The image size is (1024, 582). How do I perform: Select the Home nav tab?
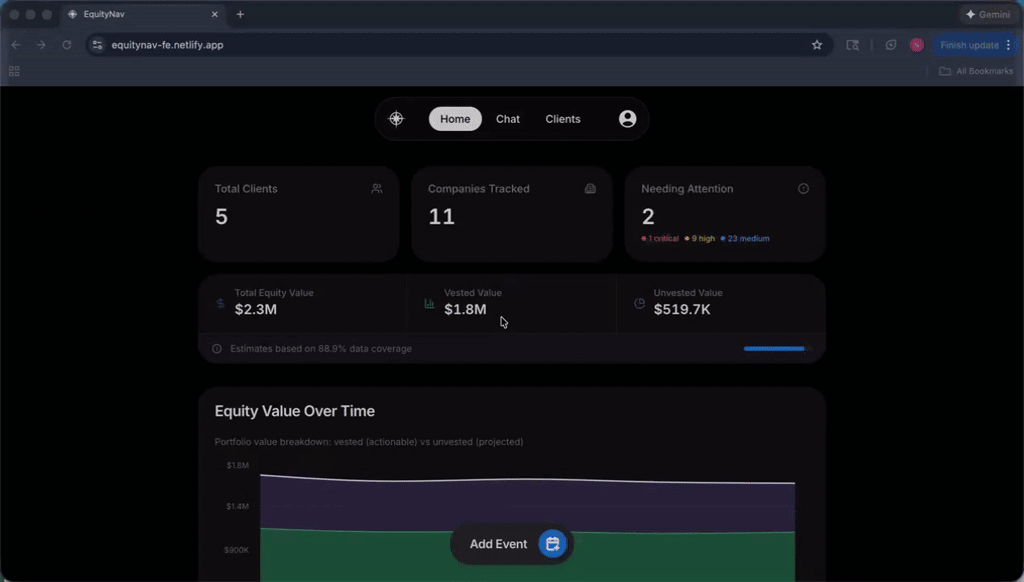(x=455, y=119)
